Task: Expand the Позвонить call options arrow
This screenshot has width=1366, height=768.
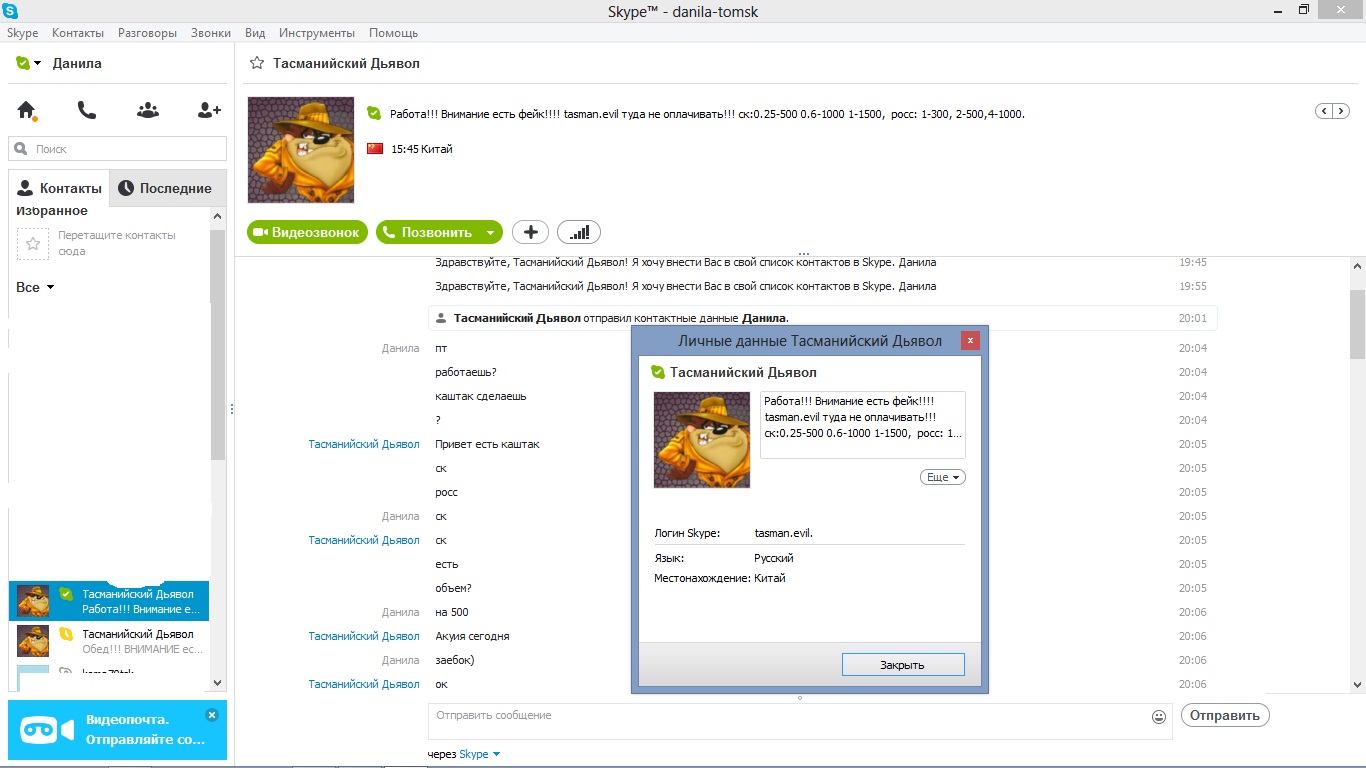Action: tap(490, 232)
